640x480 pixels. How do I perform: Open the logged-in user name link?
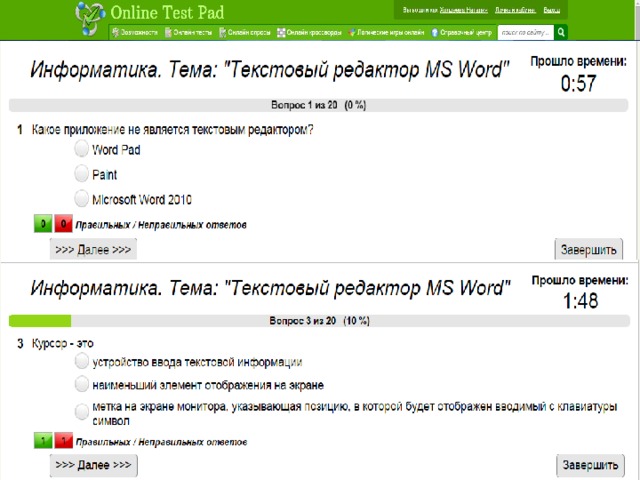click(x=463, y=10)
